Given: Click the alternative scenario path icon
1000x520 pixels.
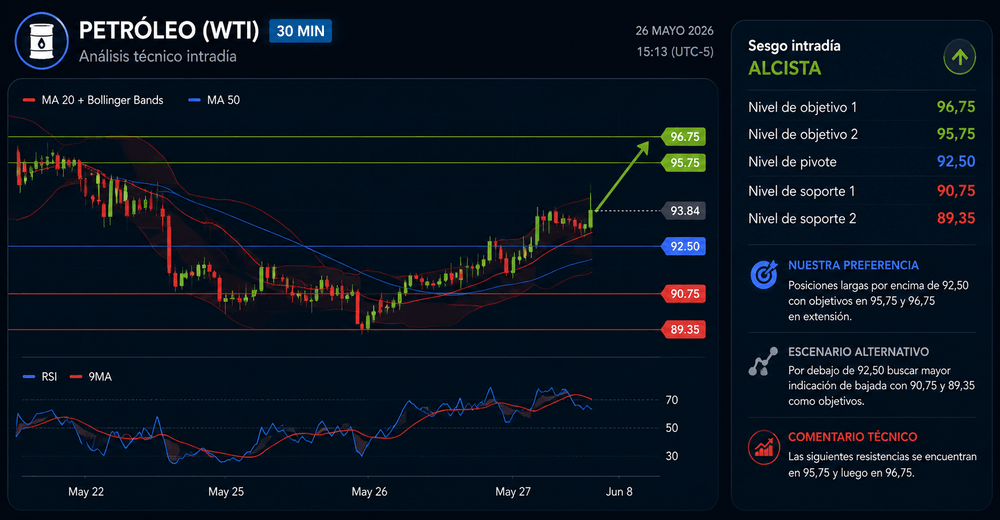Looking at the screenshot, I should pyautogui.click(x=763, y=361).
